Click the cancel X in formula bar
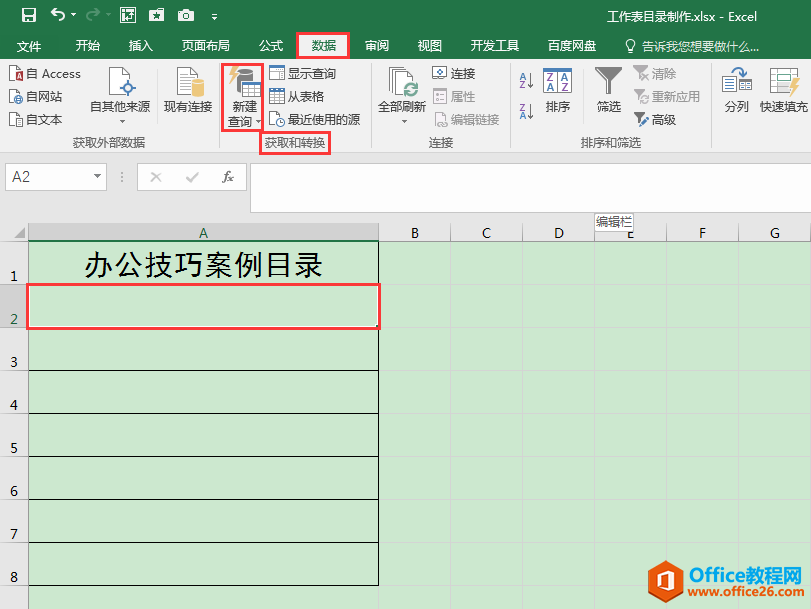This screenshot has height=609, width=811. click(x=156, y=177)
